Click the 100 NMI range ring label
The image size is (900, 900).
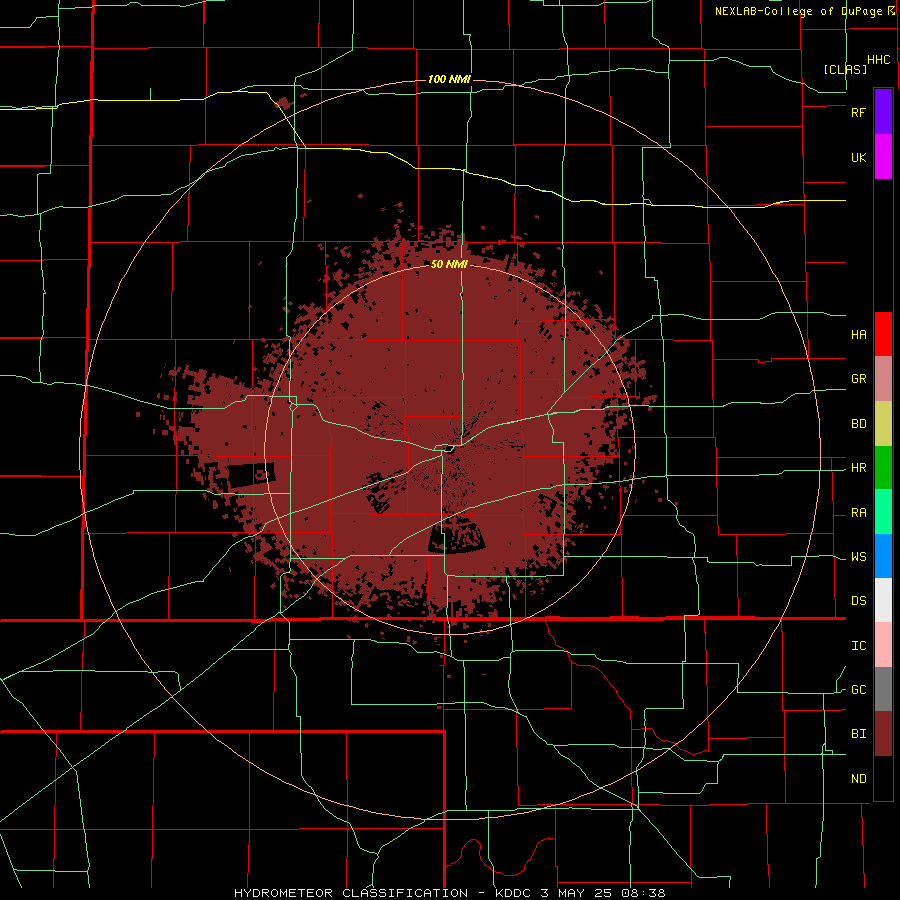pyautogui.click(x=449, y=79)
